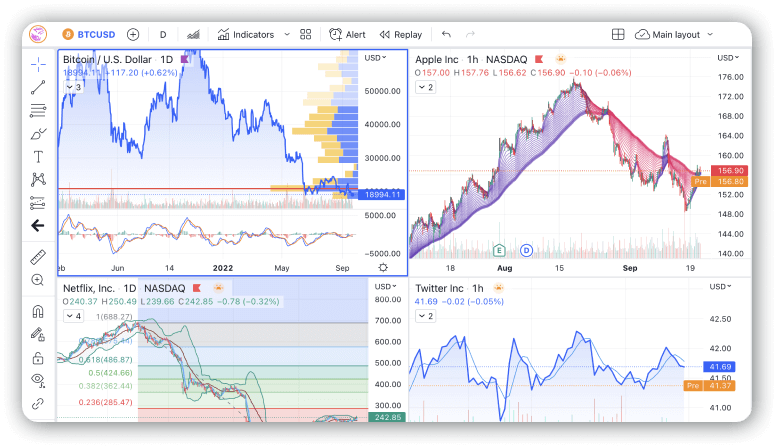Screen dimensions: 778x448
Task: Open the Indicators dialog
Action: pos(246,34)
